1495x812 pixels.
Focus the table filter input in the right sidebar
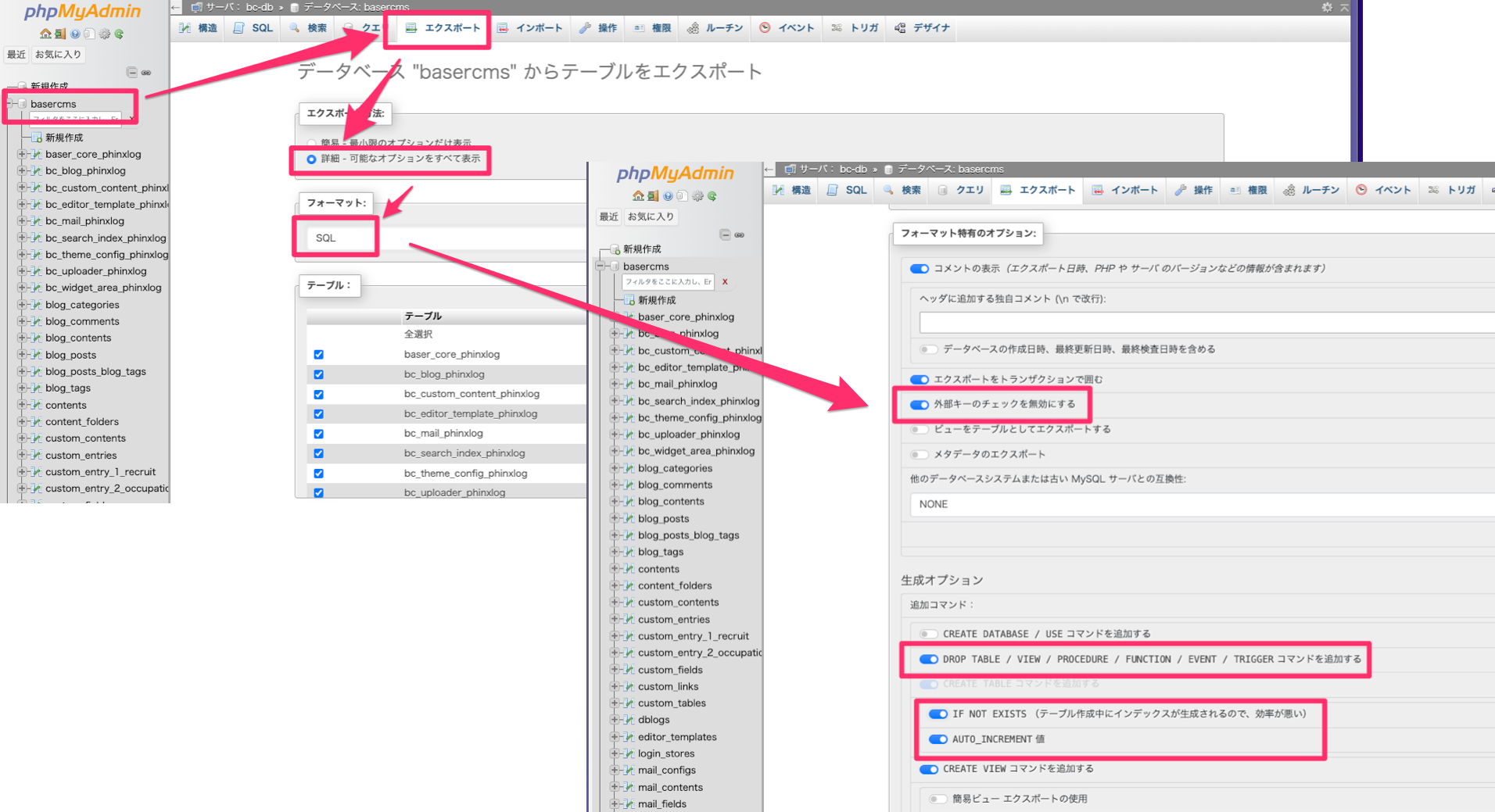coord(668,281)
